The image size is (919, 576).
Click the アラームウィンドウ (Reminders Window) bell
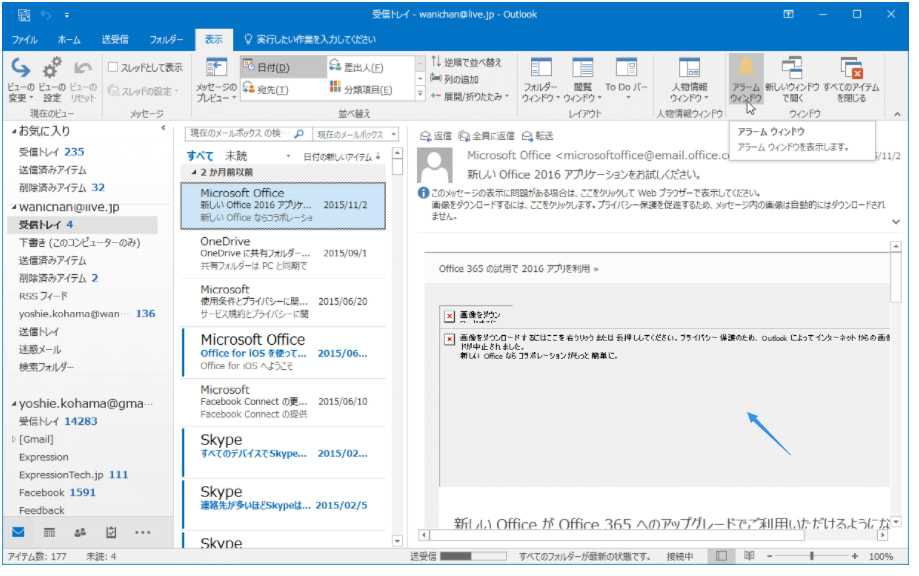pyautogui.click(x=746, y=67)
